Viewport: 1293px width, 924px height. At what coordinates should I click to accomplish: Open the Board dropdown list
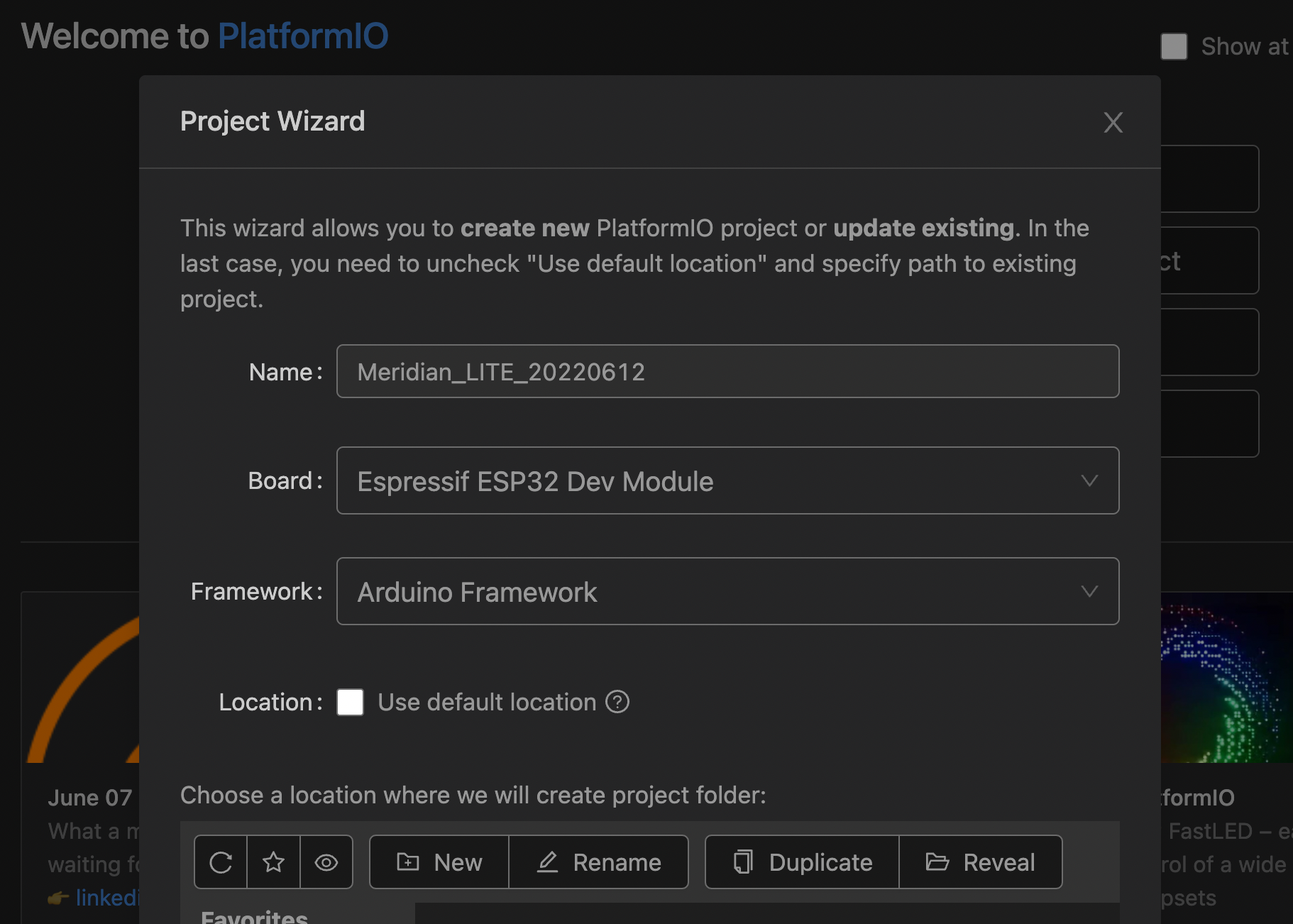tap(1089, 480)
